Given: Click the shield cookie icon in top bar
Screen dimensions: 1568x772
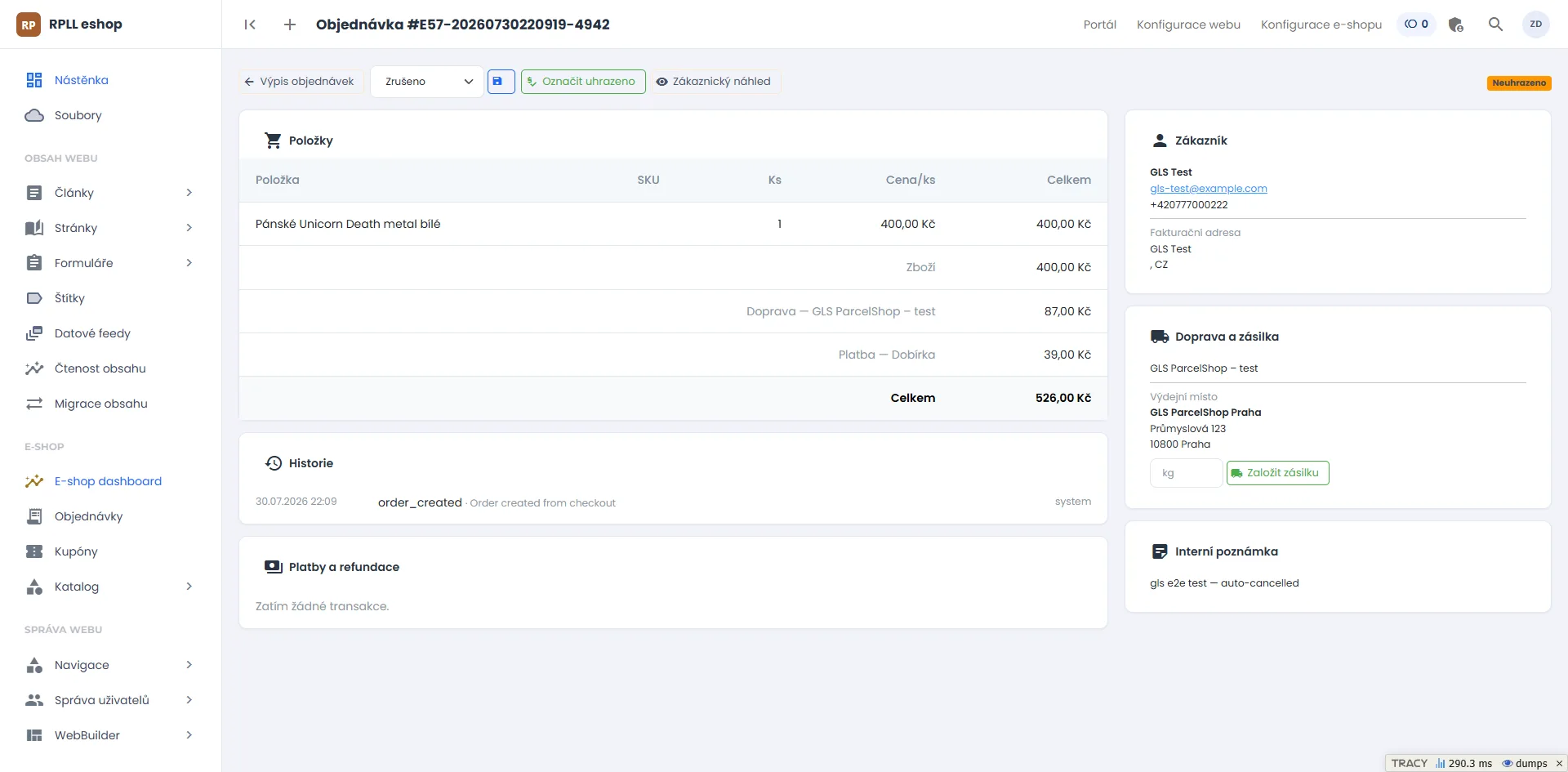Looking at the screenshot, I should 1456,25.
